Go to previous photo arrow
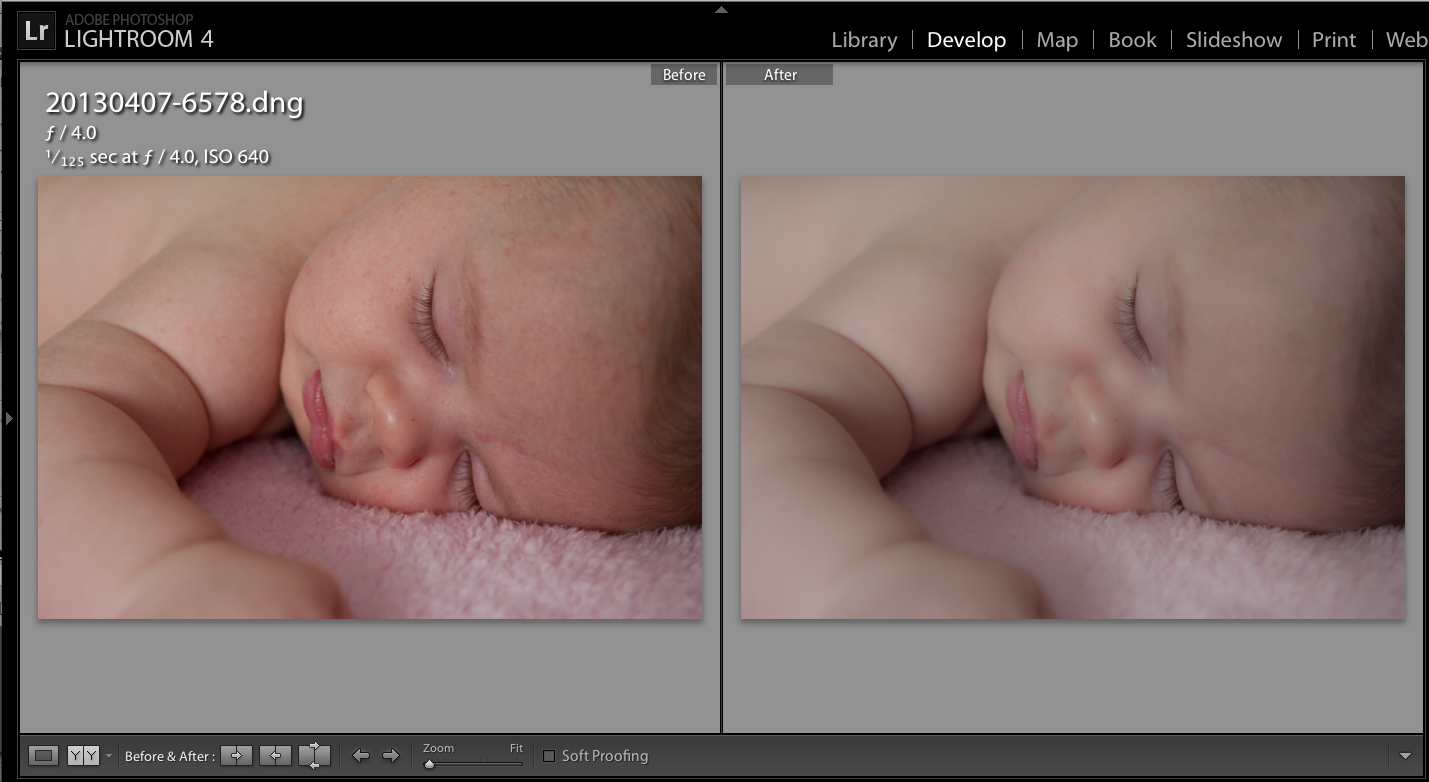 coord(361,756)
